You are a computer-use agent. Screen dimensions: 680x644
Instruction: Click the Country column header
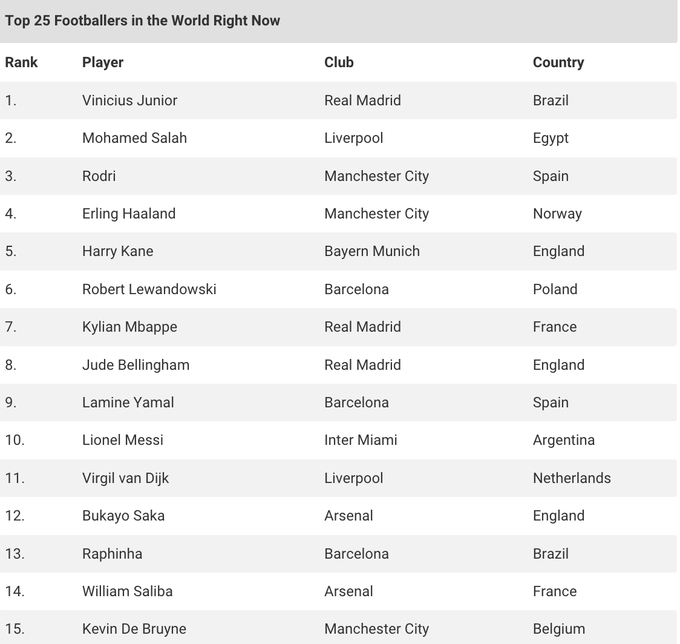click(x=558, y=62)
